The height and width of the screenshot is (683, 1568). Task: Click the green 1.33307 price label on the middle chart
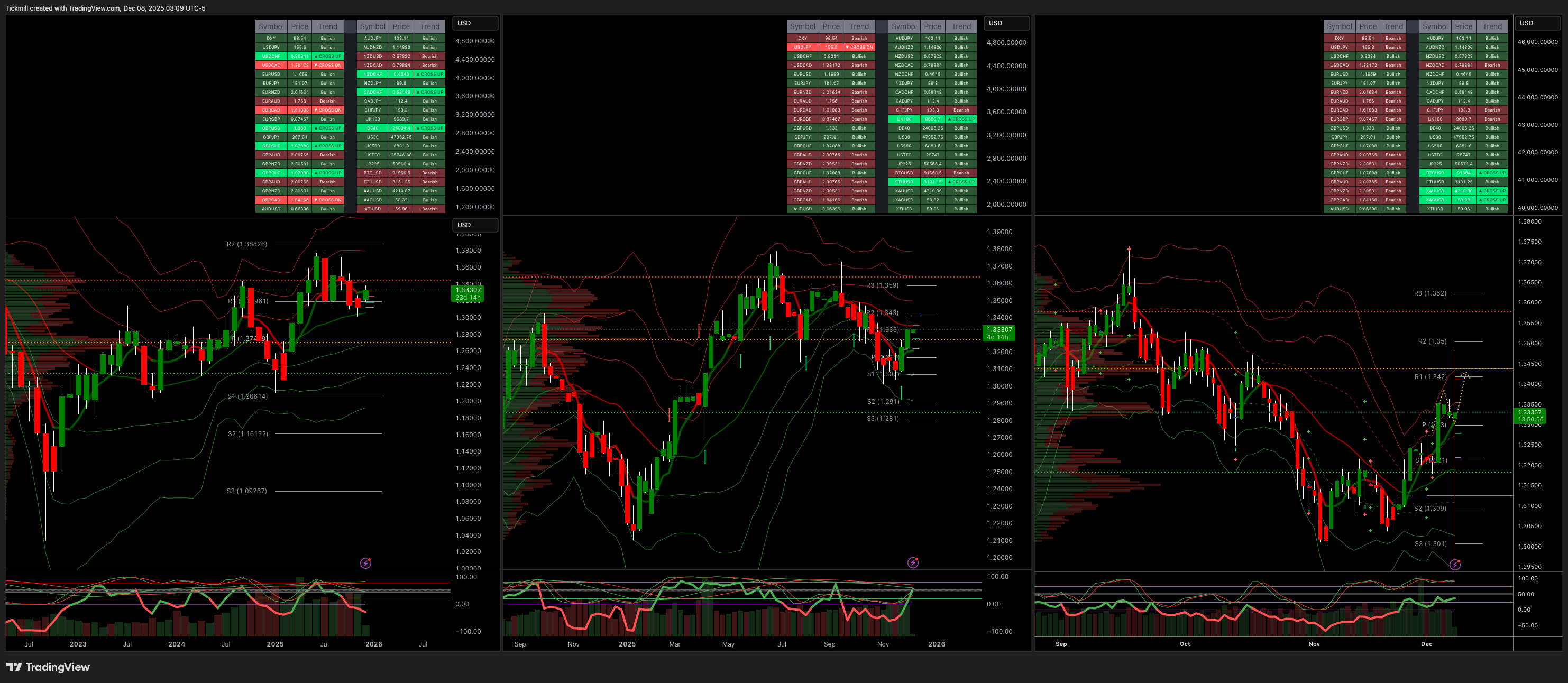pos(998,333)
